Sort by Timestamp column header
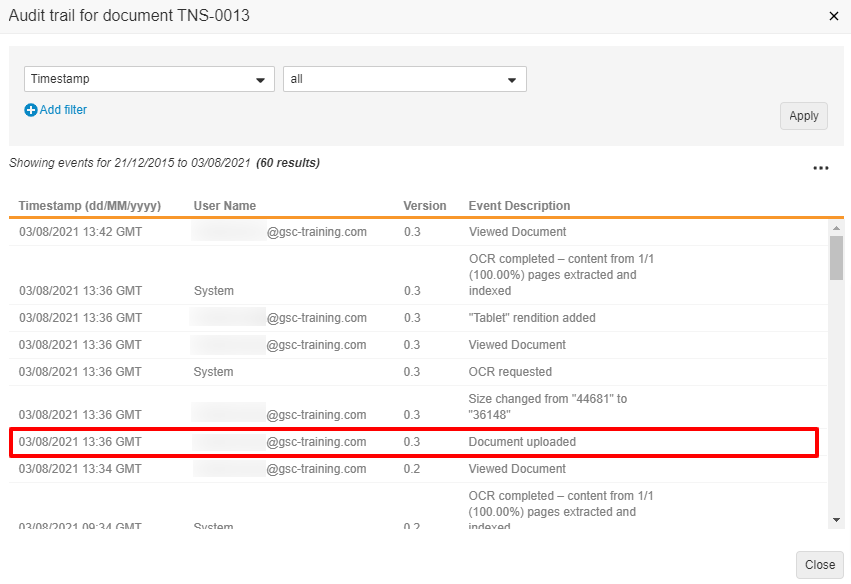The height and width of the screenshot is (584, 851). [89, 206]
